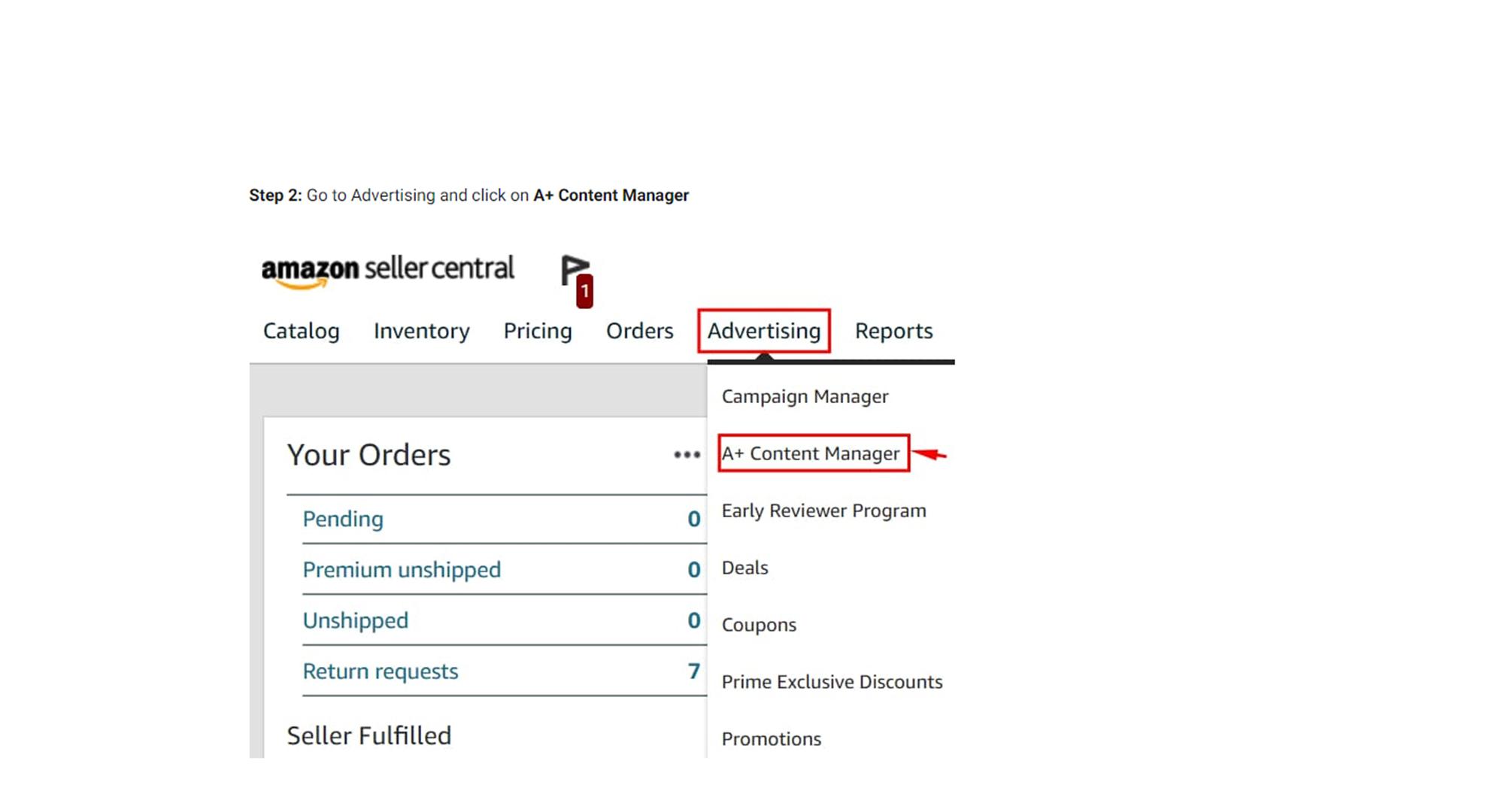1489x812 pixels.
Task: View Pending orders
Action: pos(342,519)
